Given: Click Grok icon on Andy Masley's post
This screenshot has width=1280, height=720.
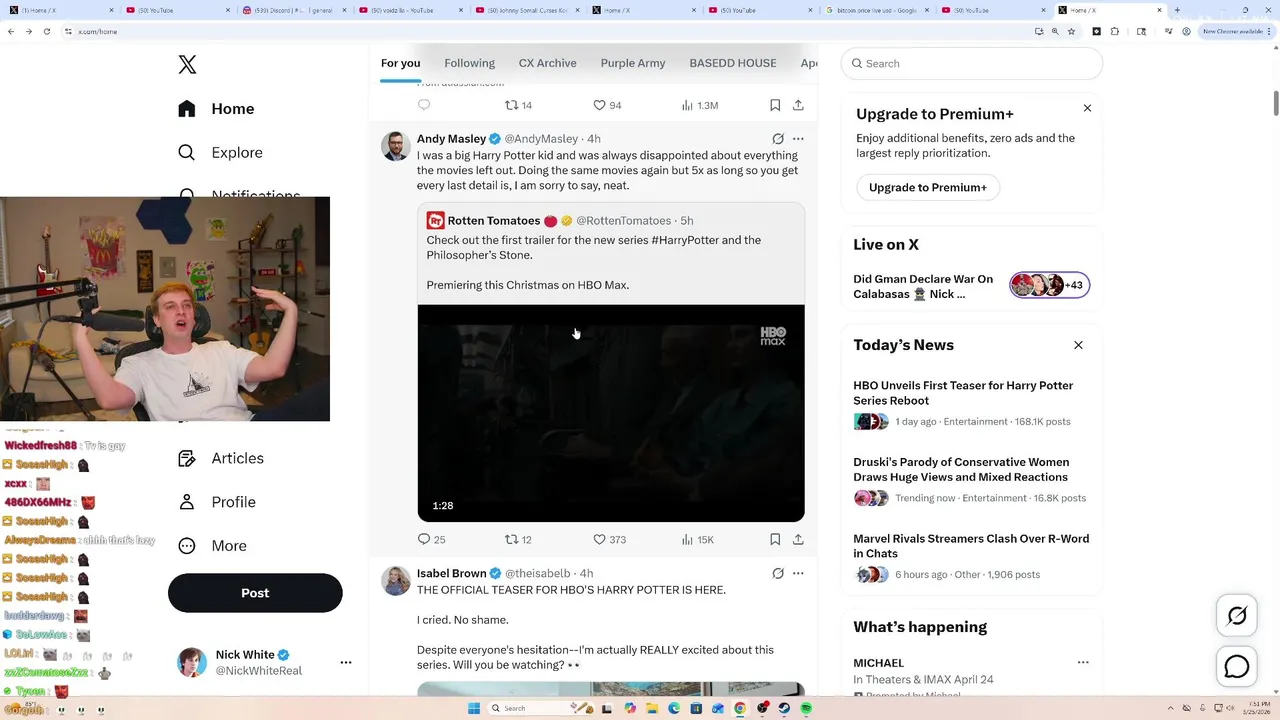Looking at the screenshot, I should click(x=778, y=139).
